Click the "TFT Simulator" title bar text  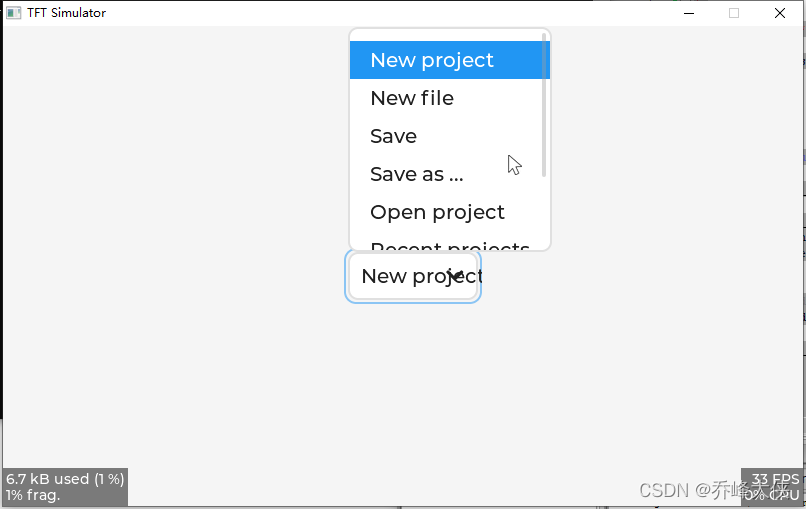66,13
